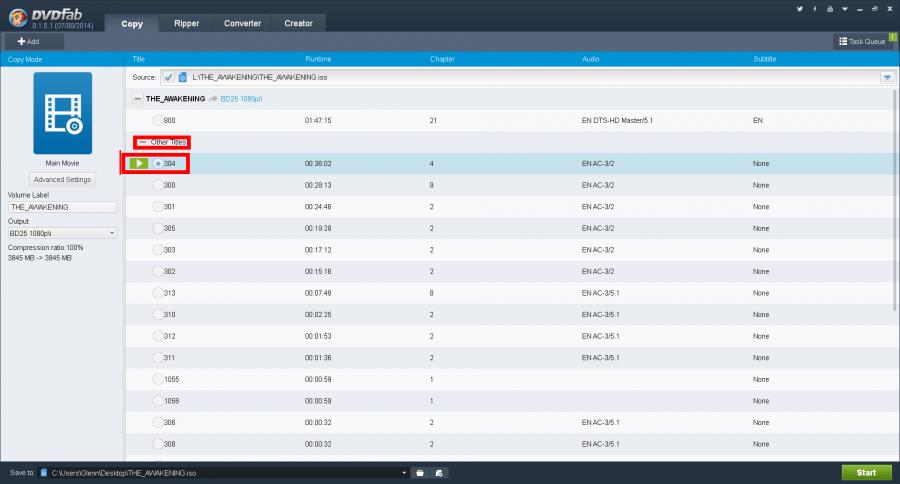Toggle the Source checkbox
The width and height of the screenshot is (900, 484).
click(x=168, y=77)
